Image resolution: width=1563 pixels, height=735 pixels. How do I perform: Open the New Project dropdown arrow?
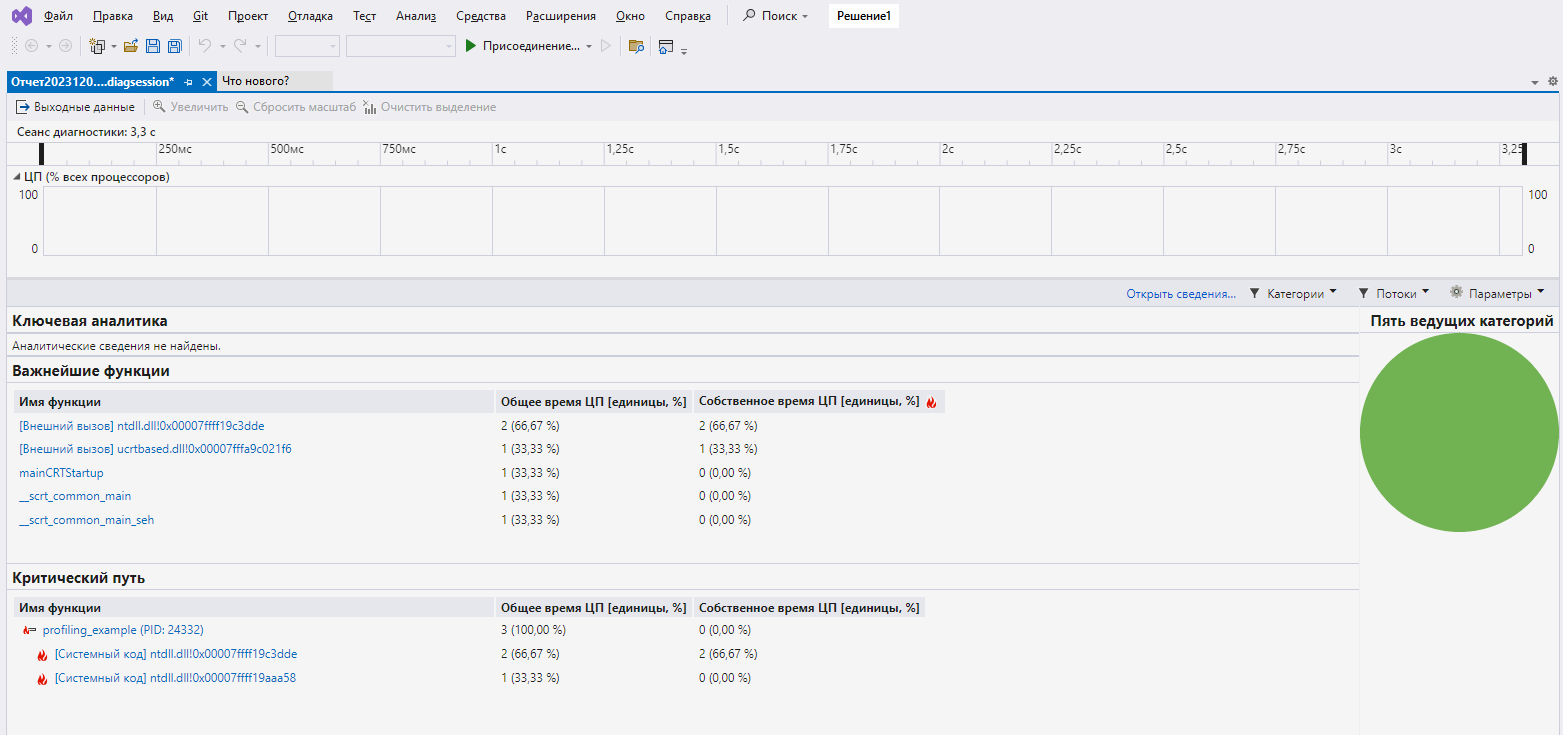click(113, 46)
